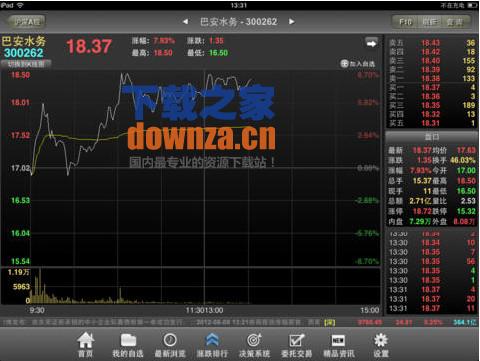Click the stock code 300262
Screen dimensions: 480x361
coord(24,53)
